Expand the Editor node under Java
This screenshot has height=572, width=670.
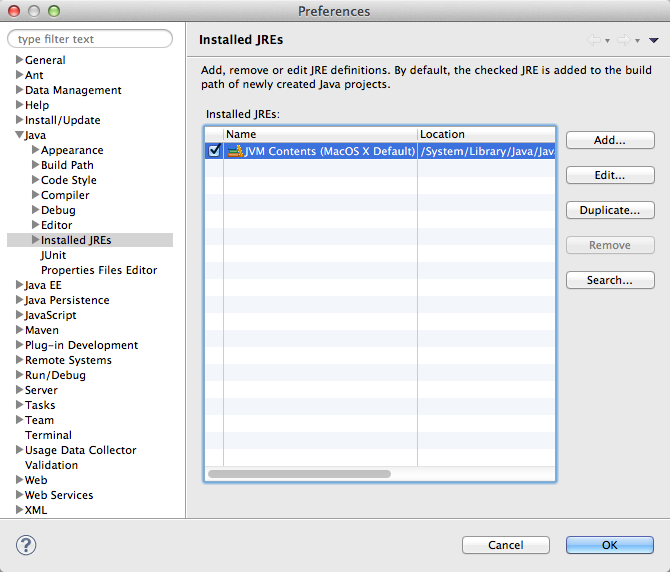(35, 224)
